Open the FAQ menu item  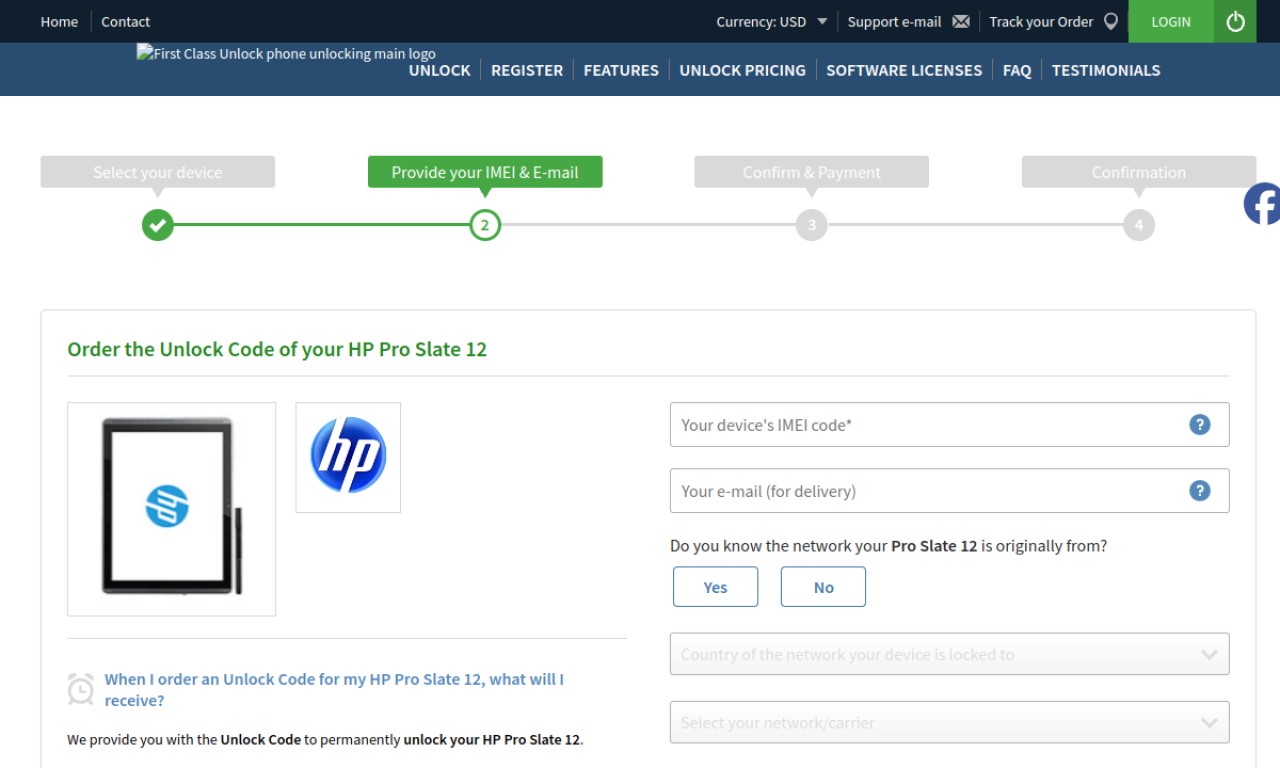(1017, 70)
